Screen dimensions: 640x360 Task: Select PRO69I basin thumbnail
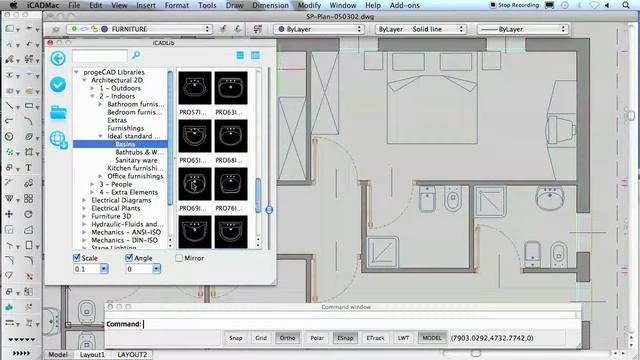tap(195, 184)
